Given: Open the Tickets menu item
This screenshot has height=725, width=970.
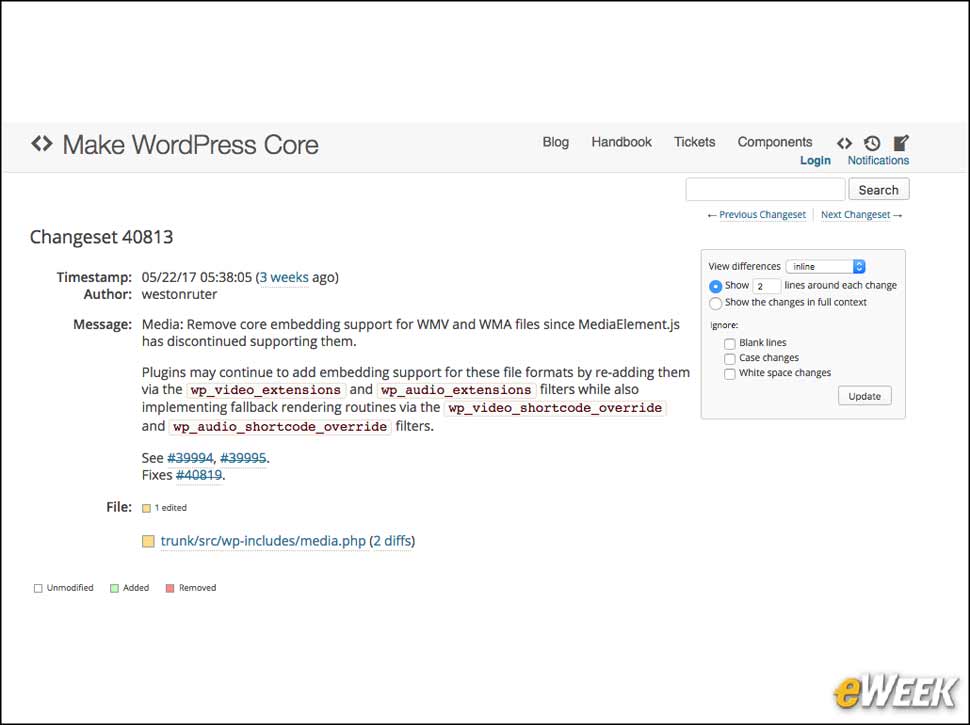Looking at the screenshot, I should click(x=694, y=142).
